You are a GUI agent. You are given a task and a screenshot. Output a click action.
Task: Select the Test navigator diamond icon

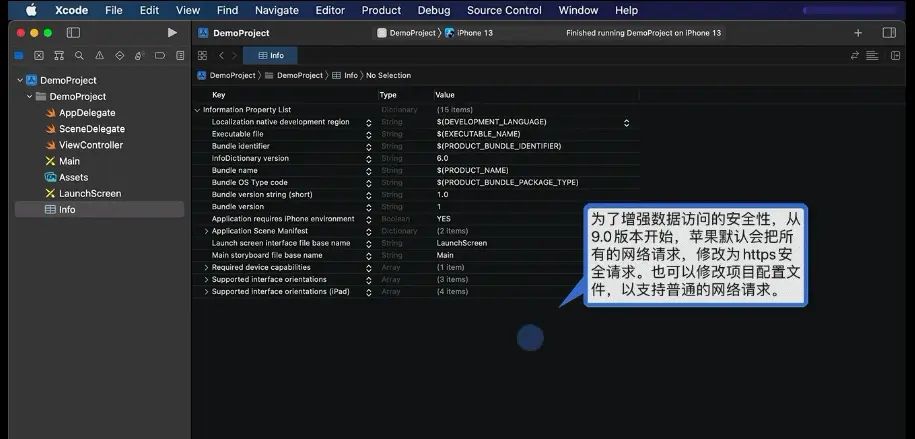120,55
